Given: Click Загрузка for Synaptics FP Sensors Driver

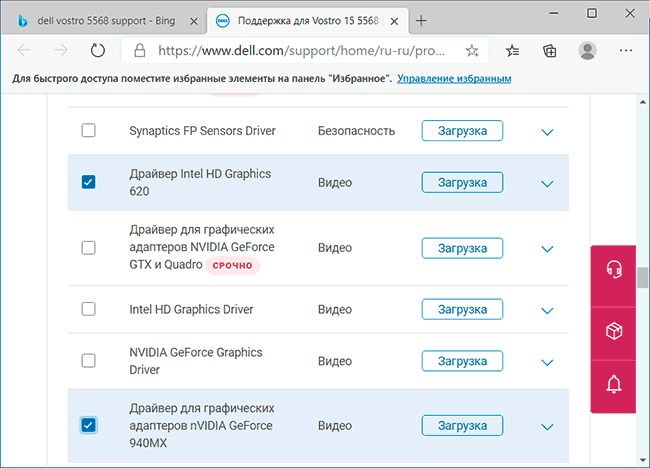Looking at the screenshot, I should tap(462, 131).
